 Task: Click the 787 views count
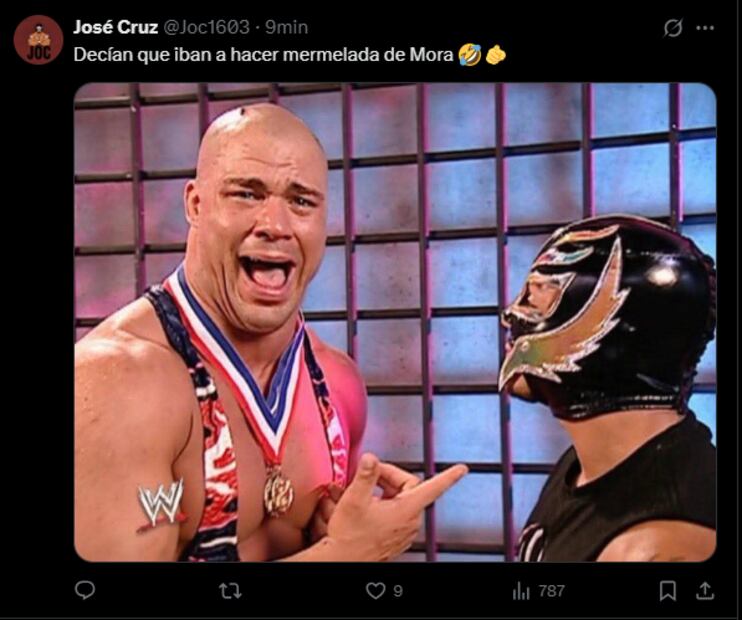point(551,591)
